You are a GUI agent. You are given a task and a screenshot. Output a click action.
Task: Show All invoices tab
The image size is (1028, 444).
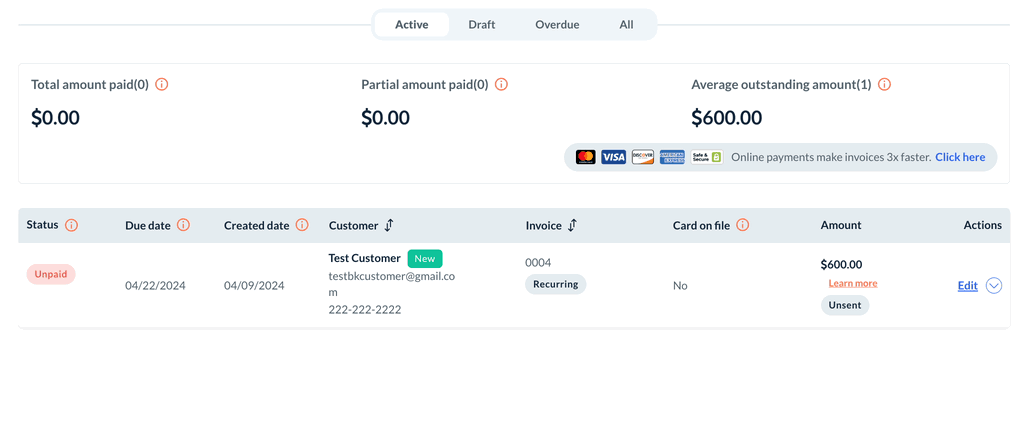click(626, 24)
